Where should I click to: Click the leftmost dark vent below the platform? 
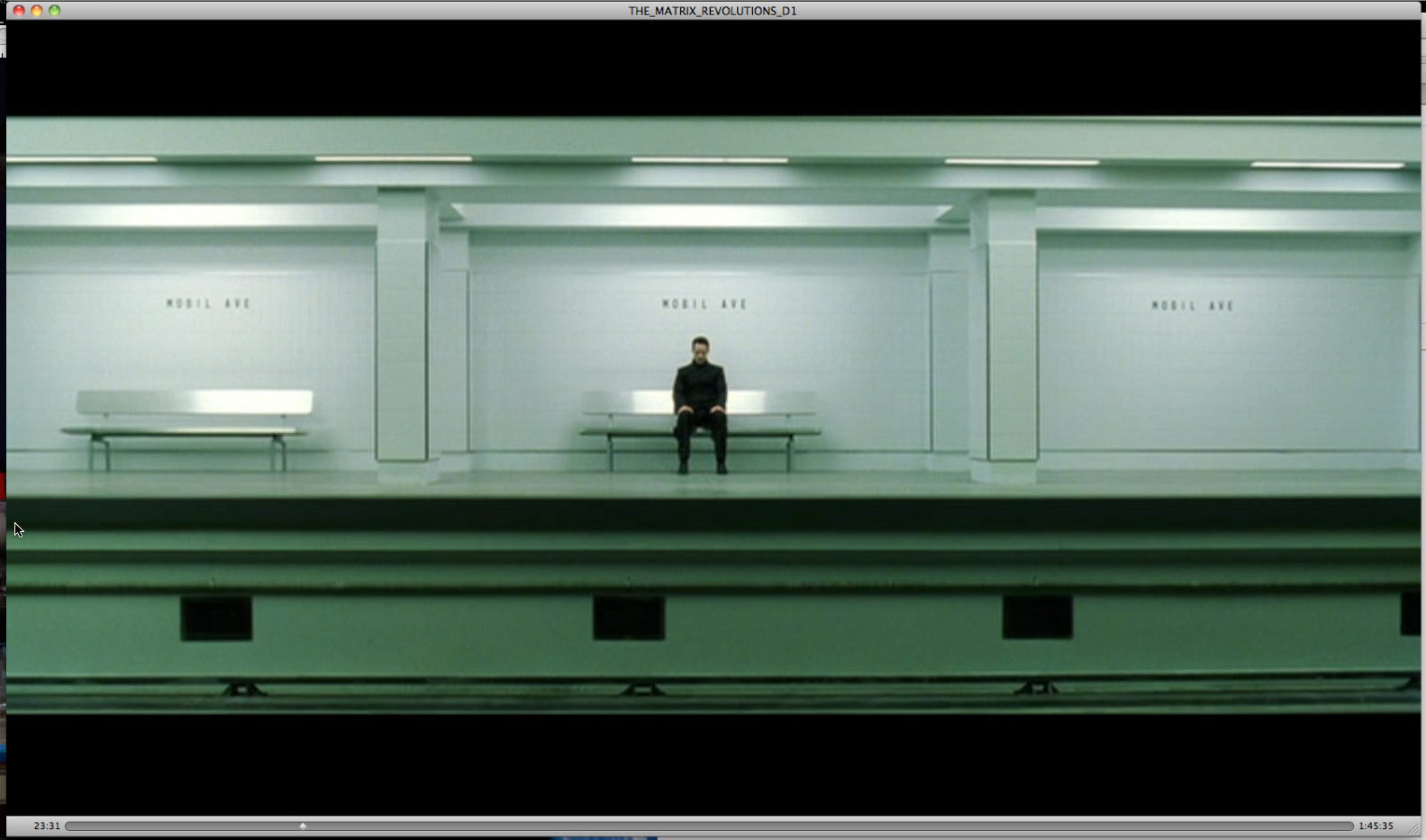pyautogui.click(x=216, y=618)
